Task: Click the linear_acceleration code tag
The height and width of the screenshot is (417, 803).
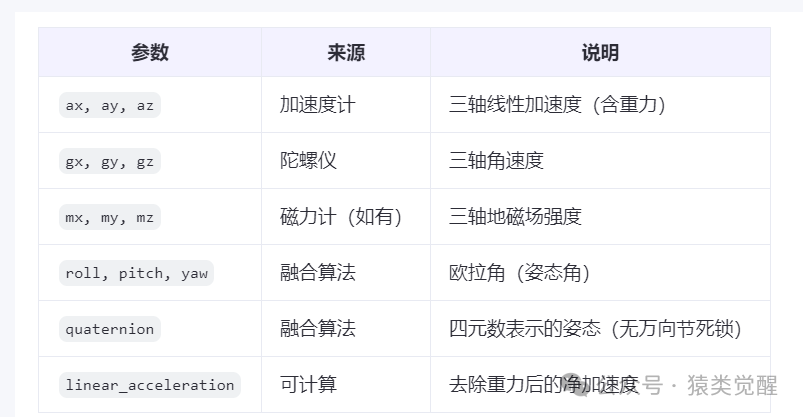Action: click(150, 385)
